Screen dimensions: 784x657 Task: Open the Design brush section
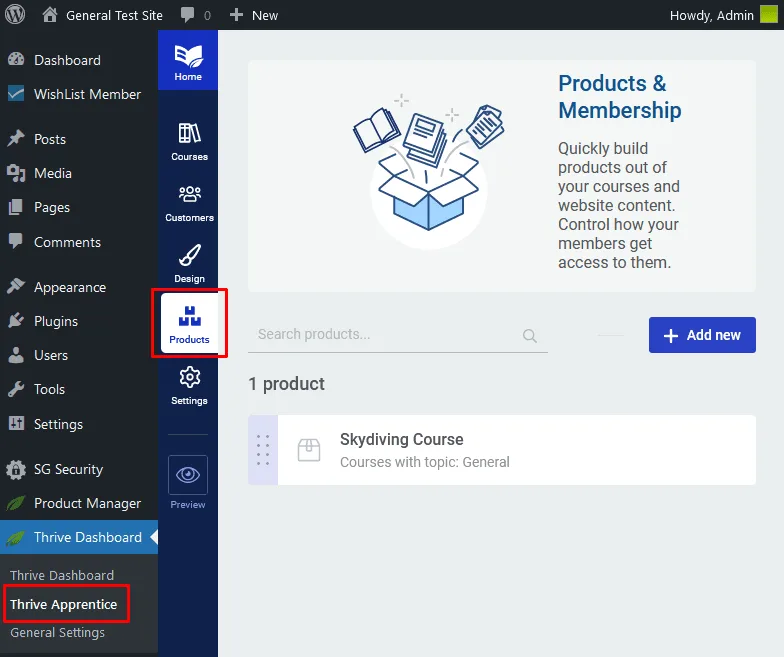[189, 264]
